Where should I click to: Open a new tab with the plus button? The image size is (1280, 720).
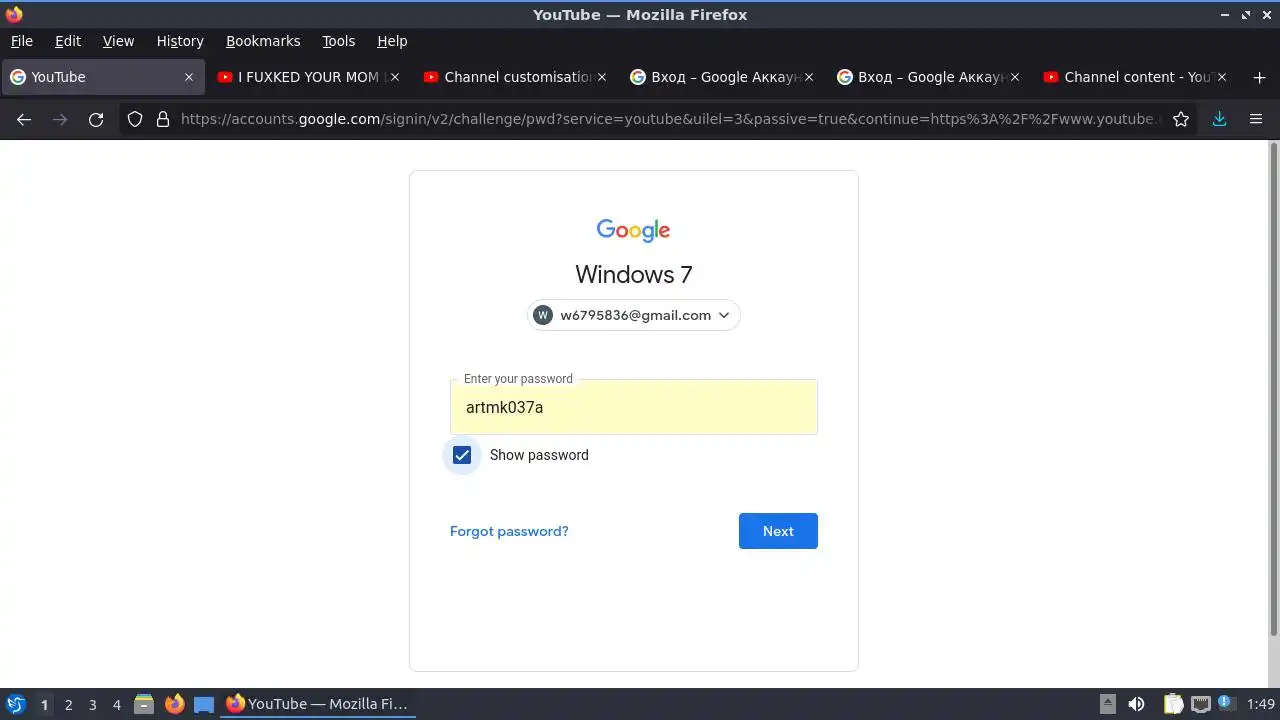pyautogui.click(x=1259, y=77)
